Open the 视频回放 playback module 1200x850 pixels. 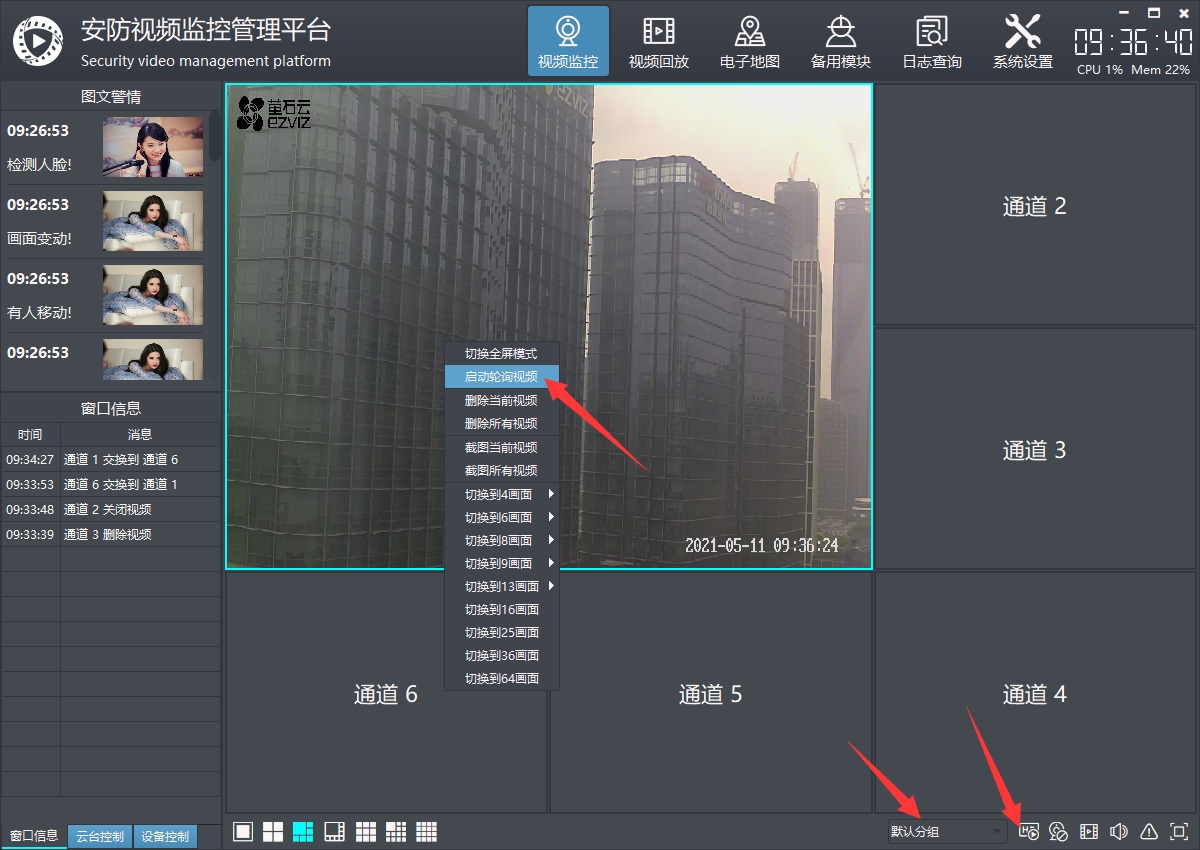658,42
